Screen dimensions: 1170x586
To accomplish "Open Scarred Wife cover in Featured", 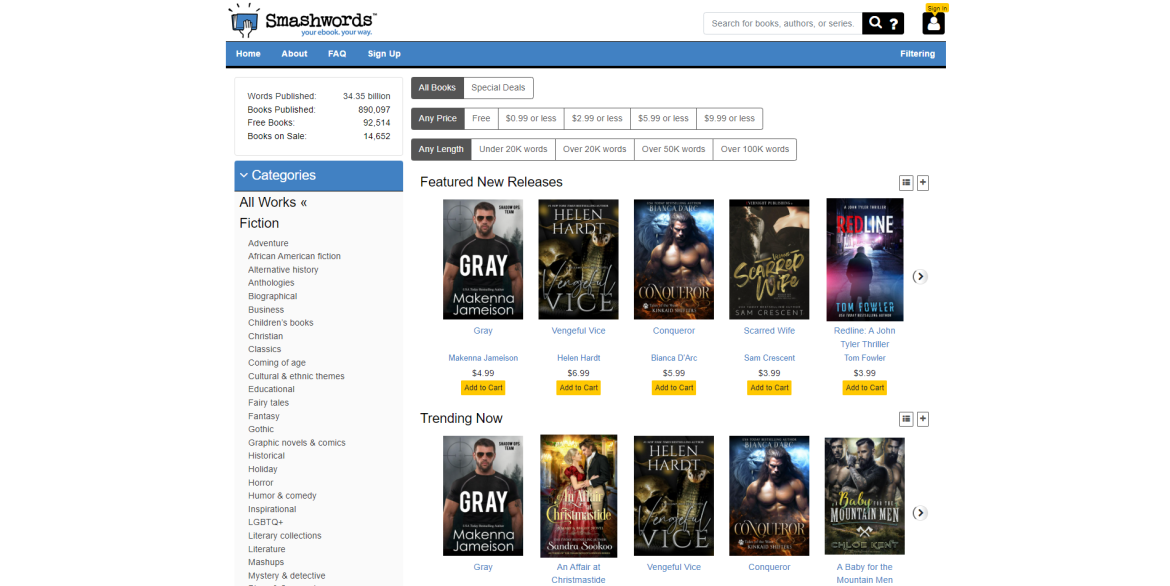I will (769, 259).
